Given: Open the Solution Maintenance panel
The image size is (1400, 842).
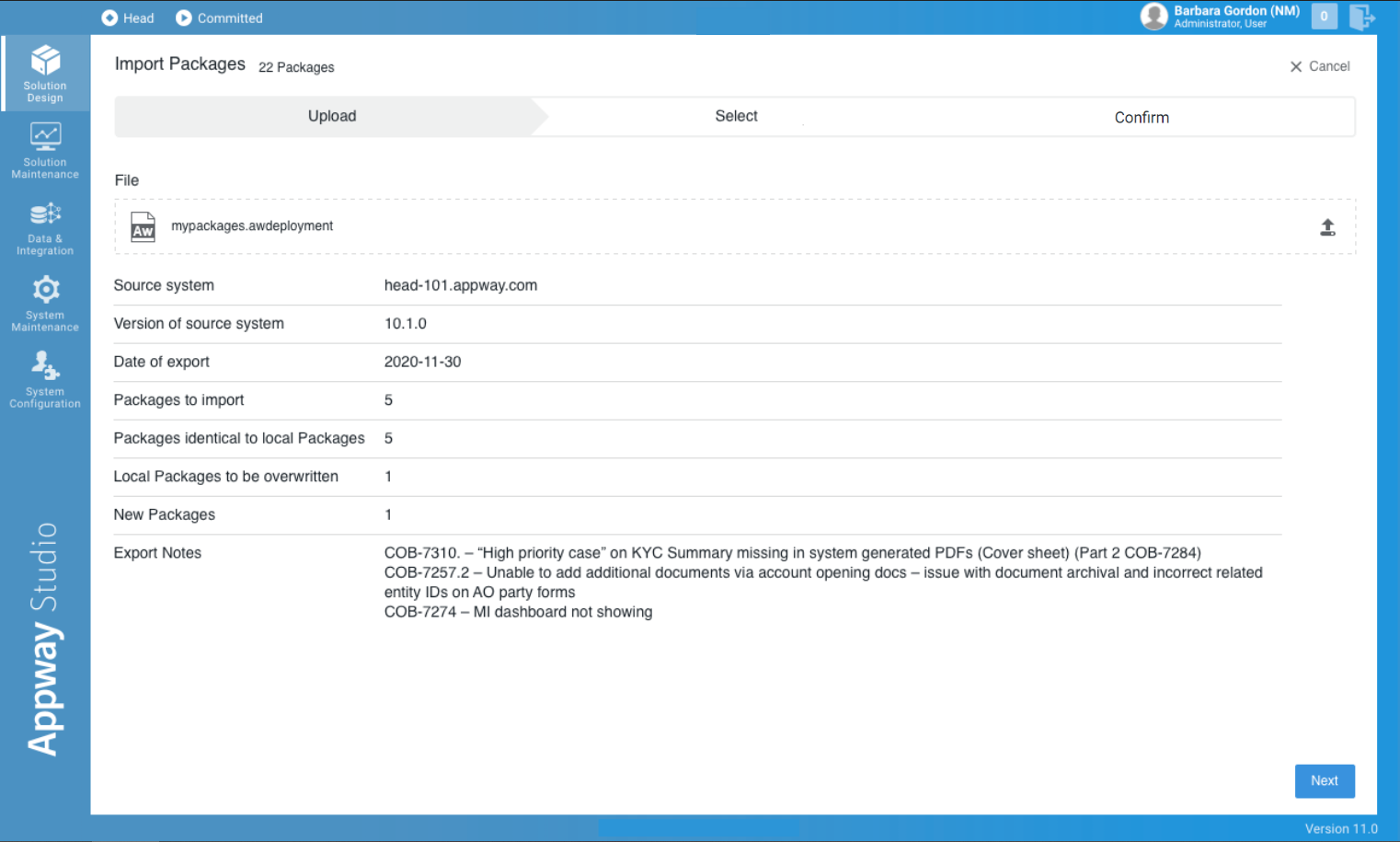Looking at the screenshot, I should pyautogui.click(x=45, y=150).
